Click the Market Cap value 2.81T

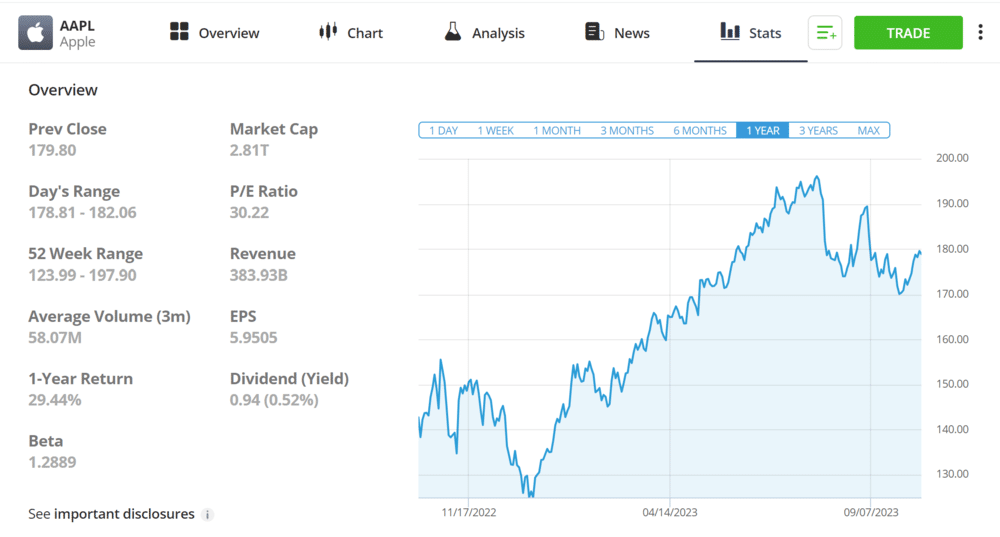click(249, 151)
